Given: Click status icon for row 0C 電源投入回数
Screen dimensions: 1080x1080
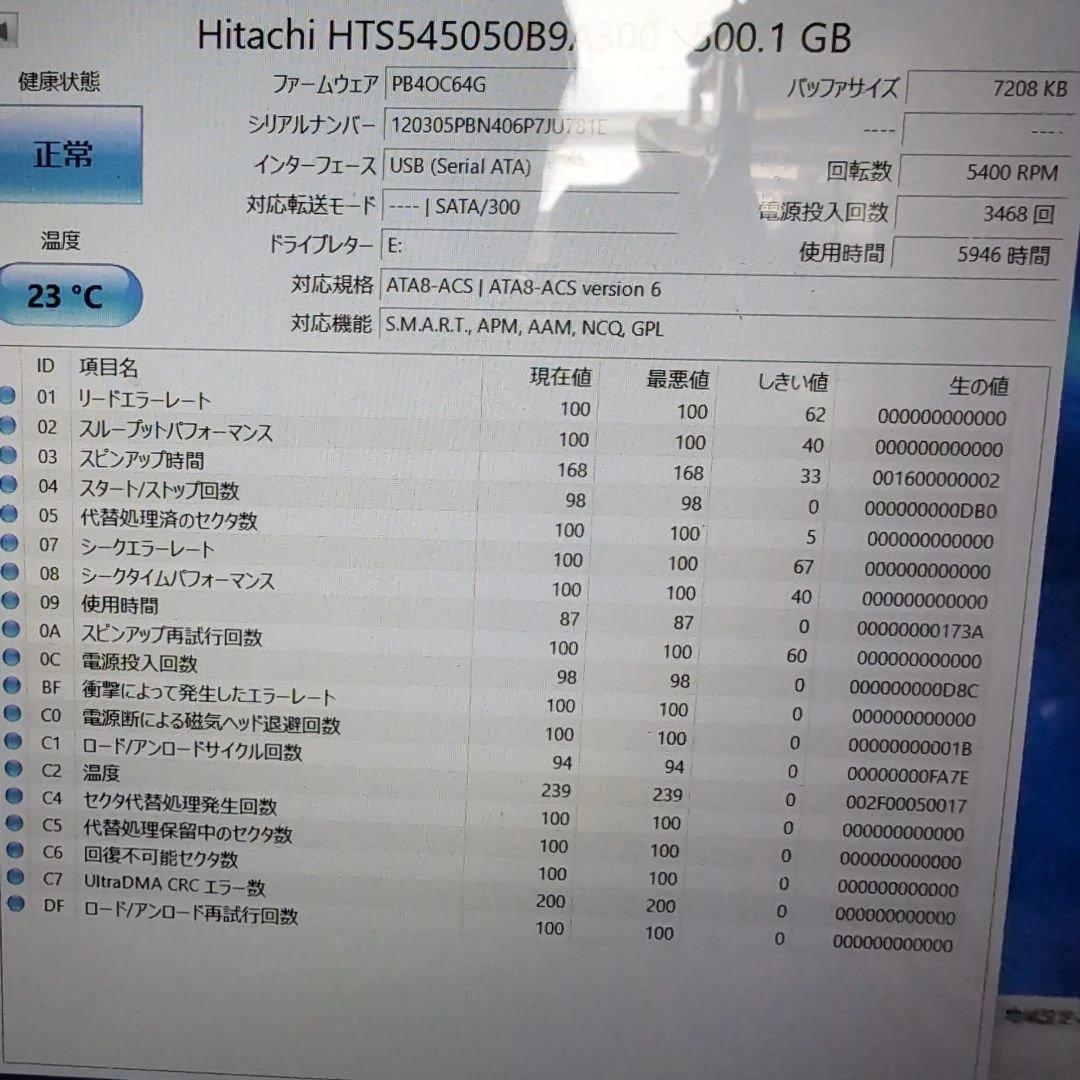Looking at the screenshot, I should [x=11, y=658].
